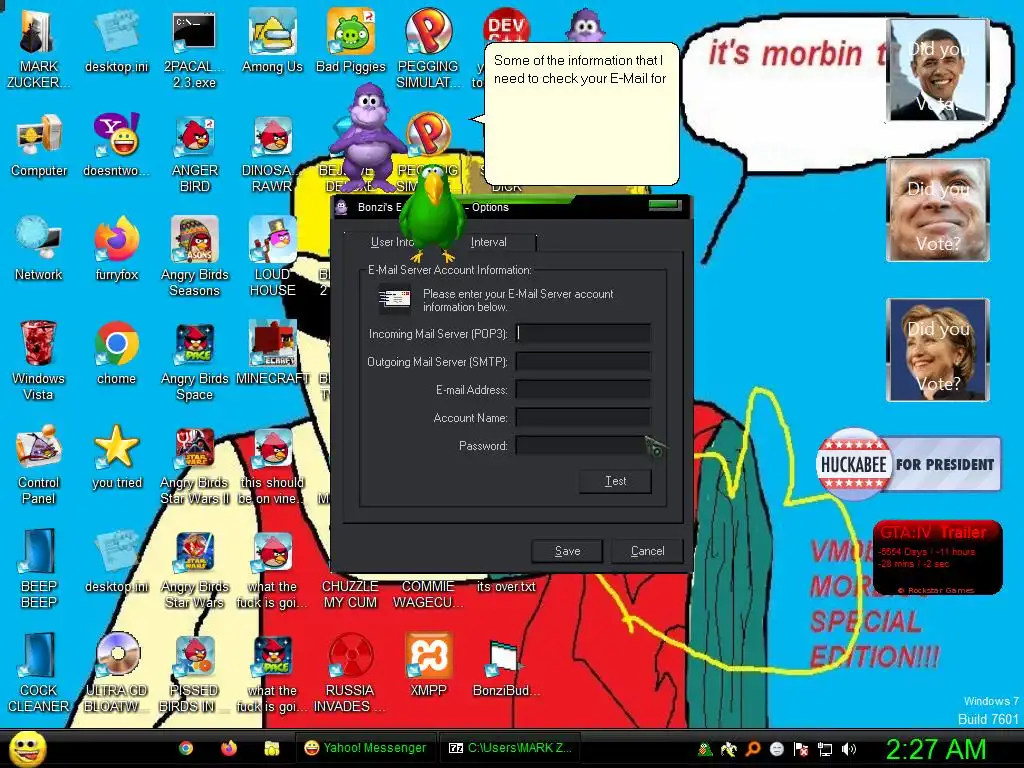Save the e-mail options
Viewport: 1024px width, 768px height.
pos(568,551)
